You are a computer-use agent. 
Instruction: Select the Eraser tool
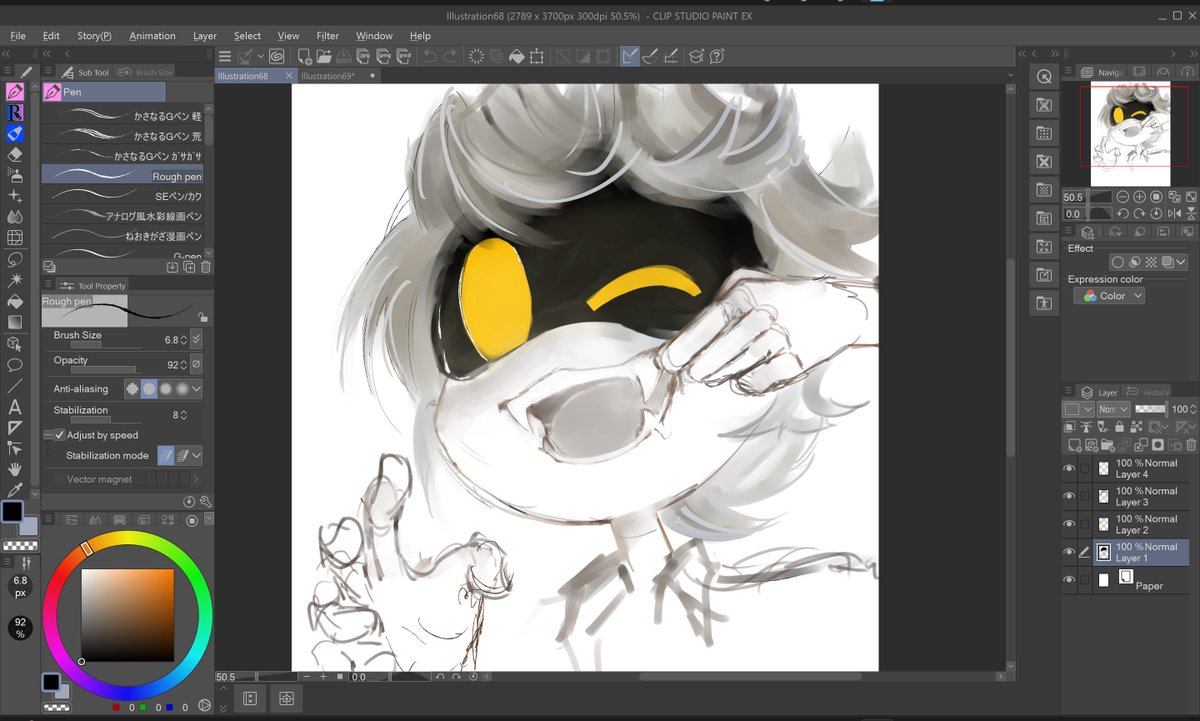tap(15, 155)
